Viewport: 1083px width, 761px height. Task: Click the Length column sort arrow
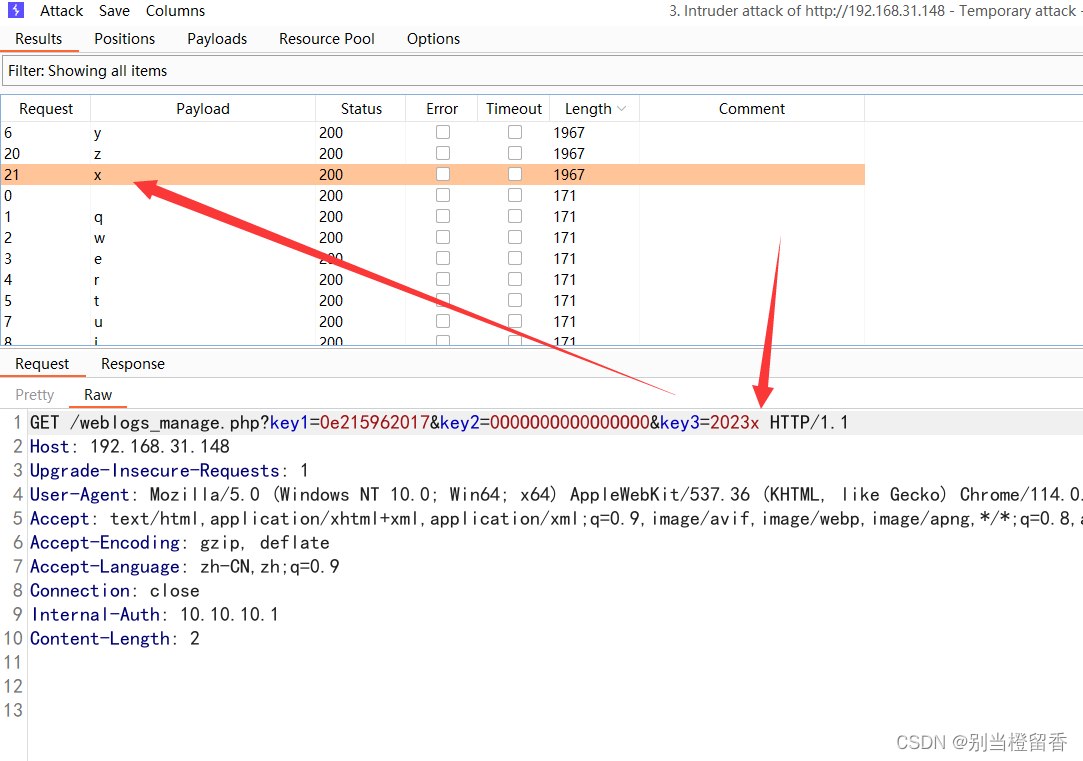(x=622, y=109)
